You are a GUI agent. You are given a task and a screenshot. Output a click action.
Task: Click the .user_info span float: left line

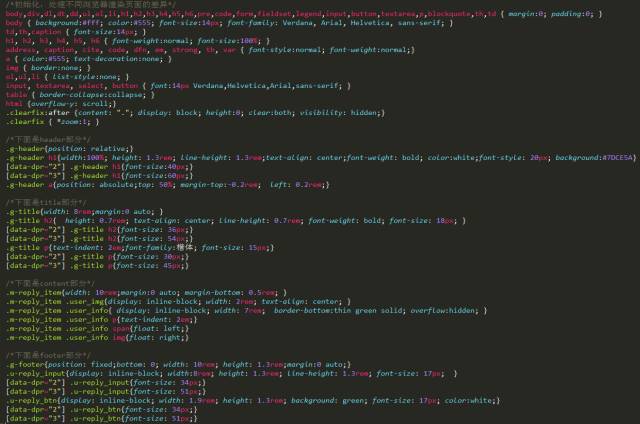(x=97, y=329)
